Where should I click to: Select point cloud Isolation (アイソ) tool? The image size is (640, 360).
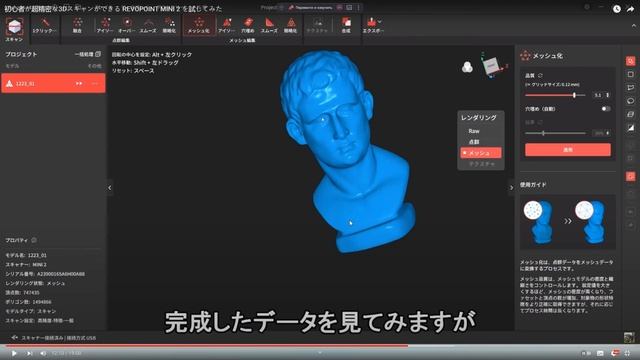point(105,25)
